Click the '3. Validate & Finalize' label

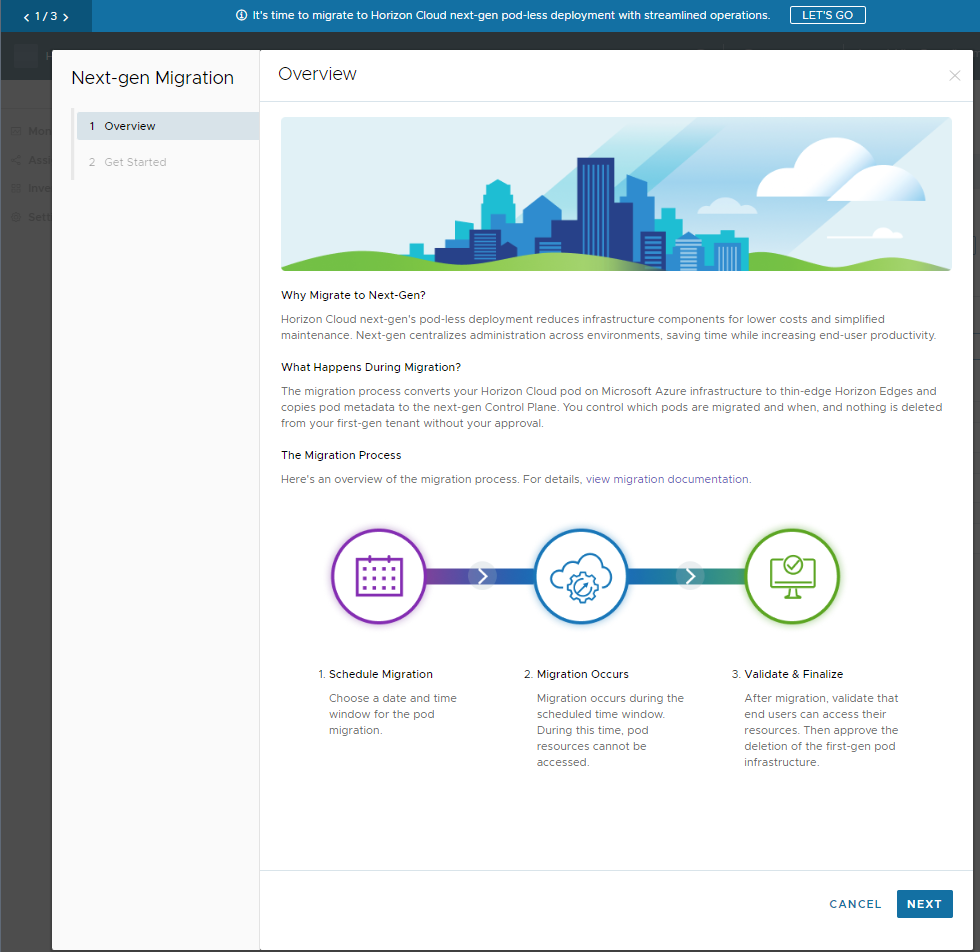(787, 674)
